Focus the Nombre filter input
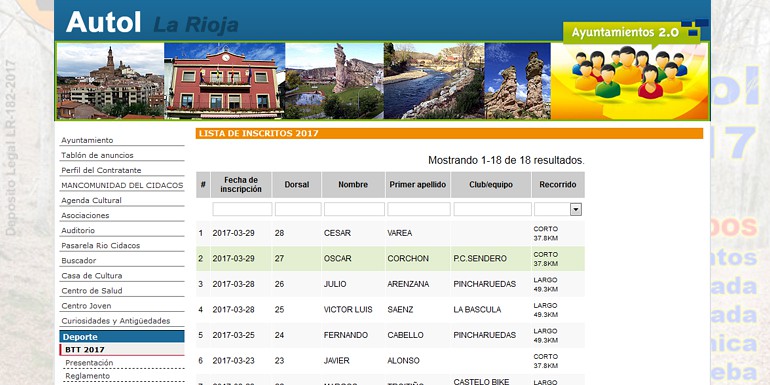 tap(354, 209)
